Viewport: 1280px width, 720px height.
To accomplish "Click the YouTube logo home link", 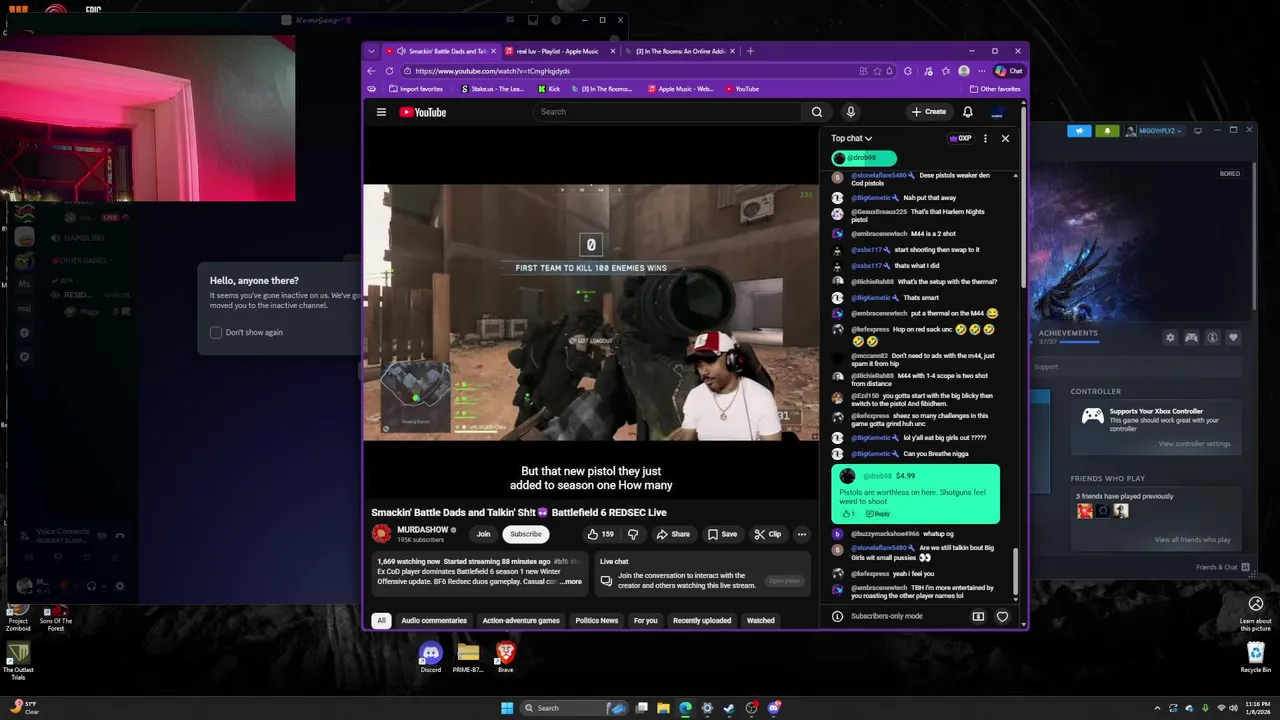I will (x=423, y=112).
